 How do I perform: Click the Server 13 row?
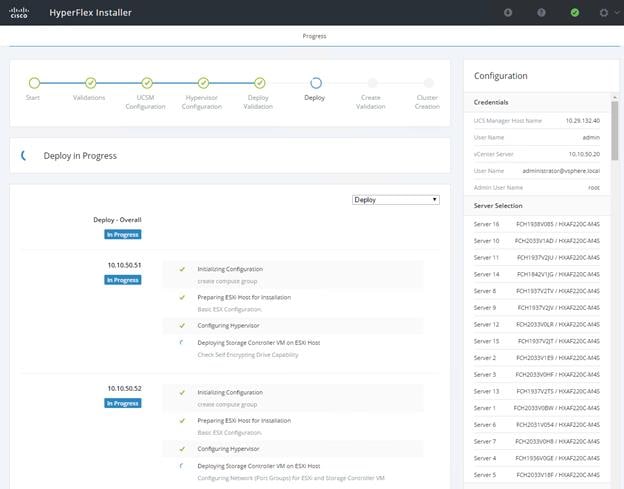[536, 392]
